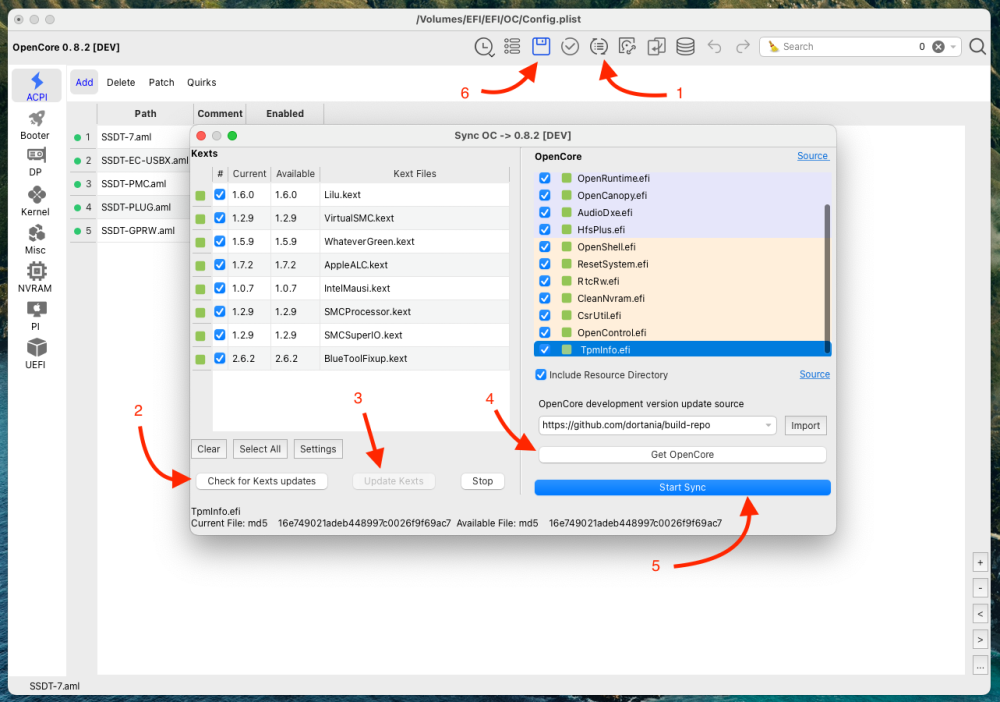Click the Kext Files column header
This screenshot has width=1000, height=702.
tap(415, 173)
